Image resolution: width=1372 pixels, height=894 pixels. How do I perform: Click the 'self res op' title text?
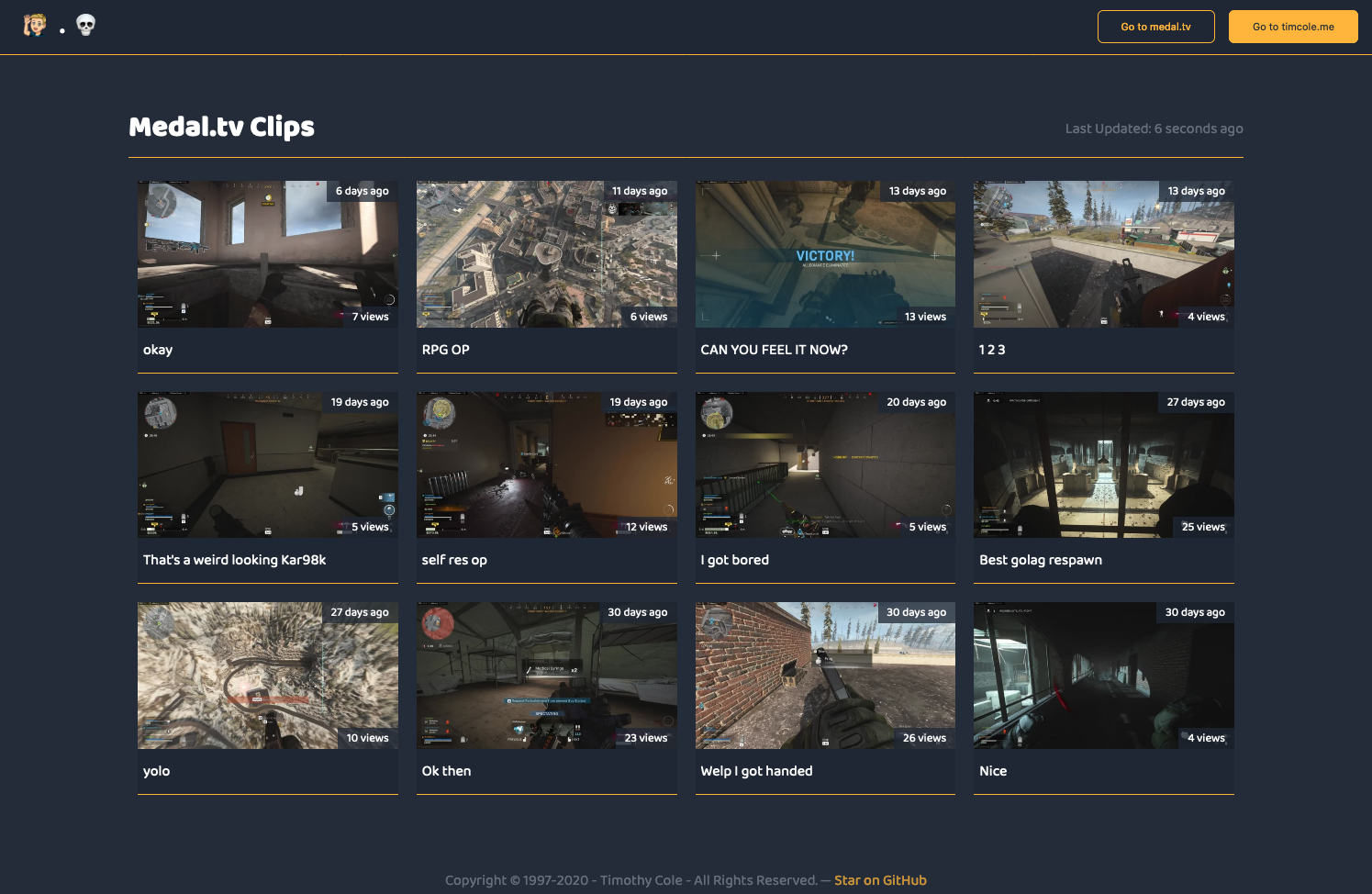pyautogui.click(x=454, y=560)
